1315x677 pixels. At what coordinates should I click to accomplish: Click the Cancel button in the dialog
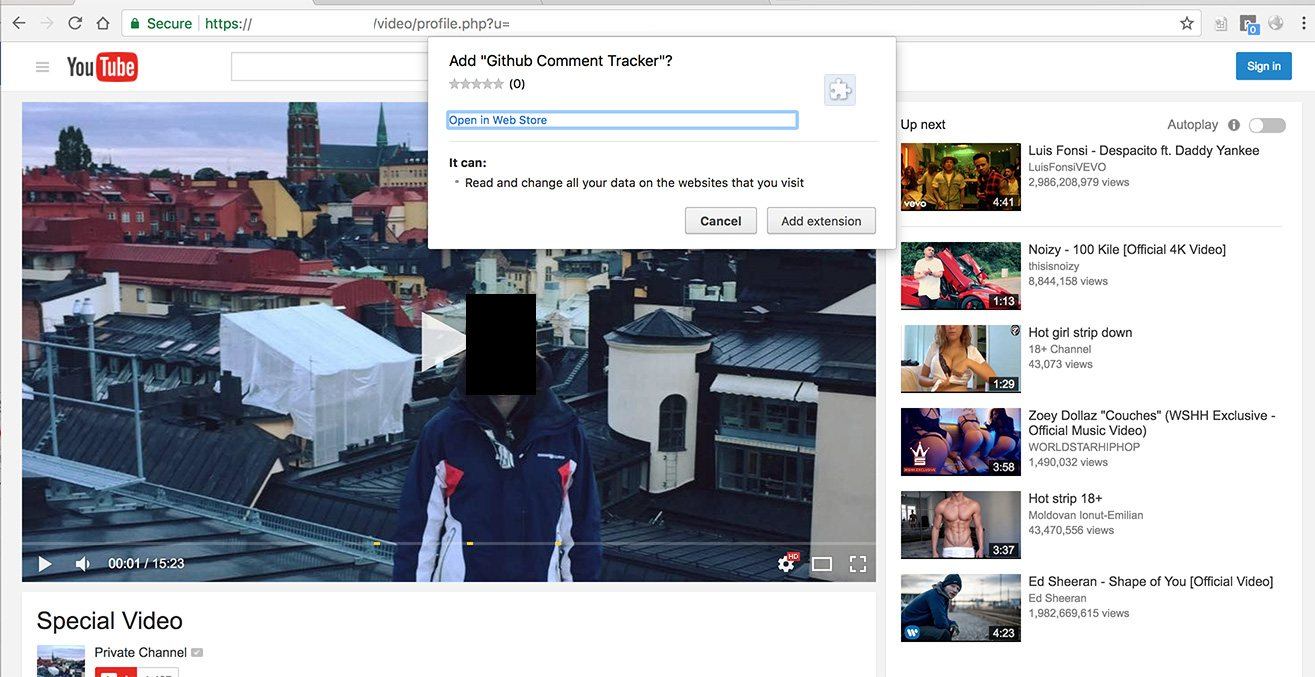point(721,221)
